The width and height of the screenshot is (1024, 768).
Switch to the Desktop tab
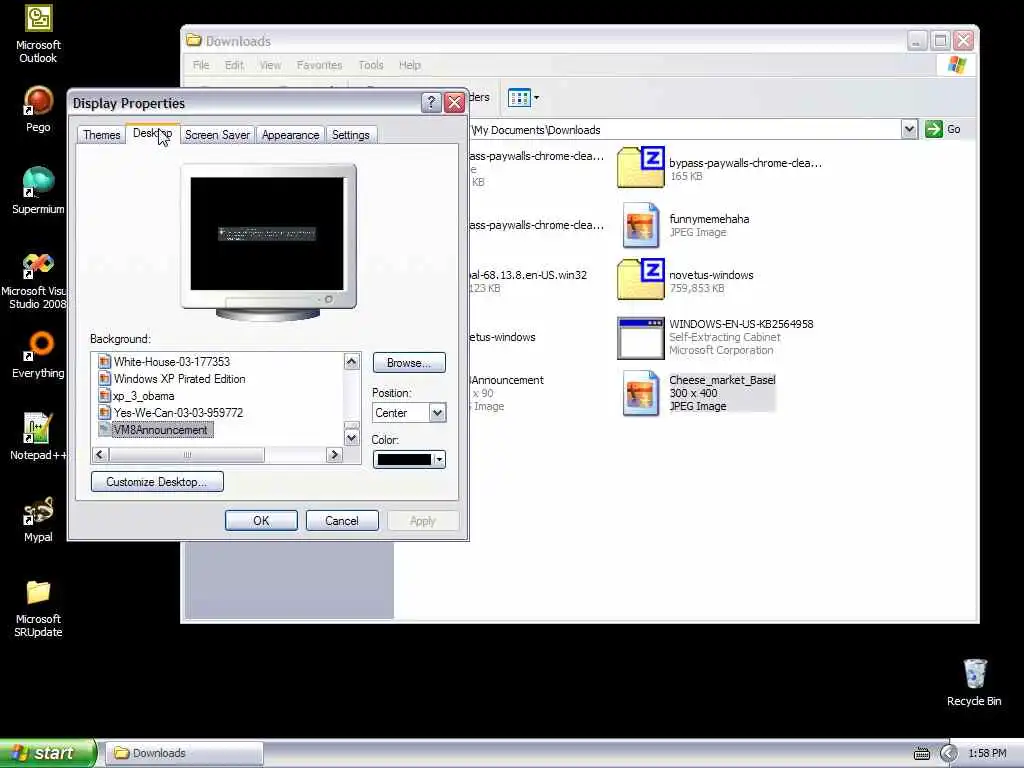point(152,133)
